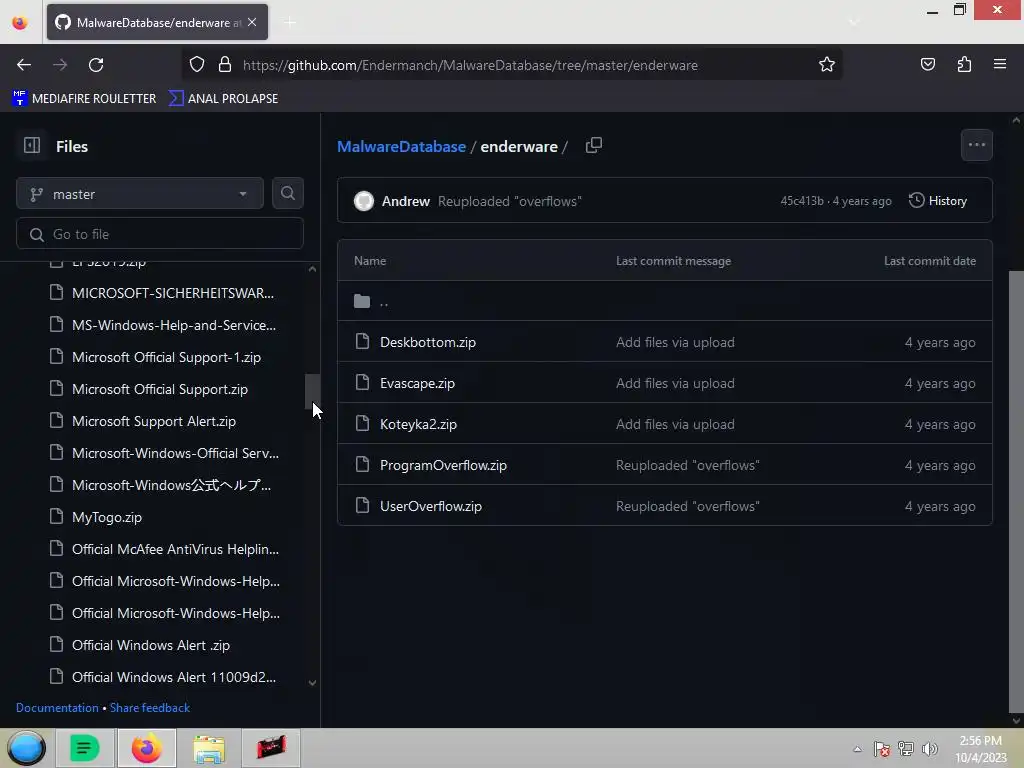Open the master branch dropdown
1024x768 pixels.
pos(140,194)
